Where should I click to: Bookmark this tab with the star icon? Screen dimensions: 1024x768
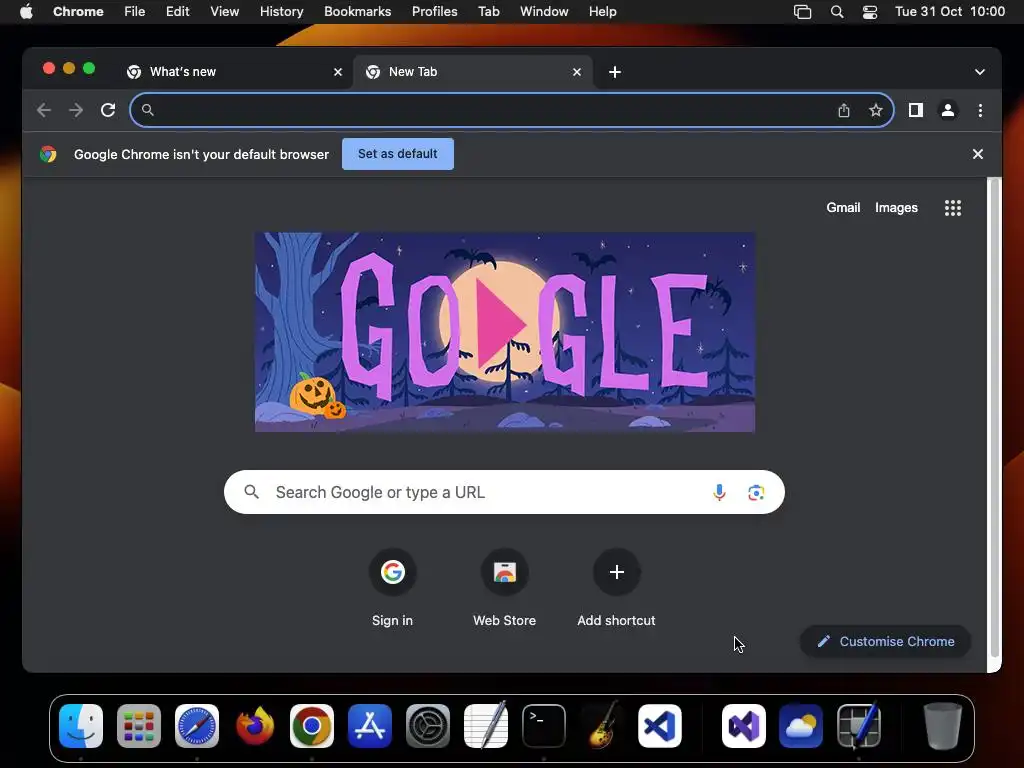click(x=876, y=110)
